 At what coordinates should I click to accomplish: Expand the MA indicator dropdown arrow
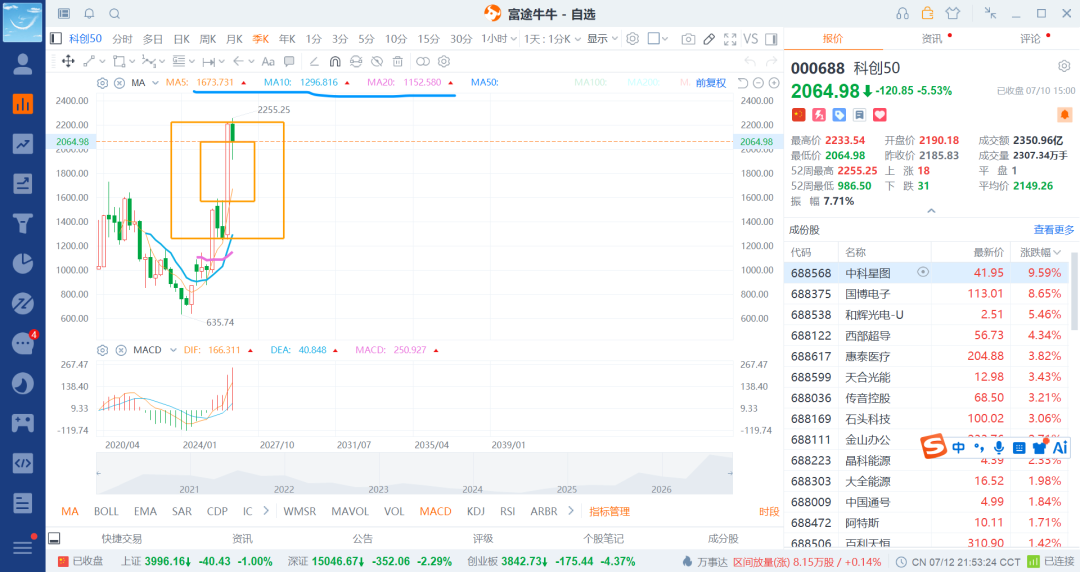pos(156,83)
